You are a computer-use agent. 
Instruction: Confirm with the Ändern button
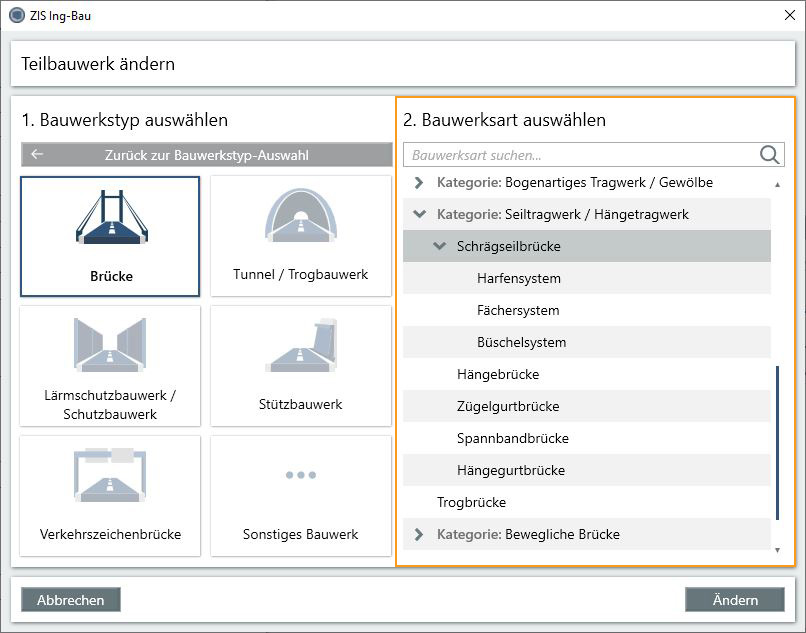(x=735, y=599)
